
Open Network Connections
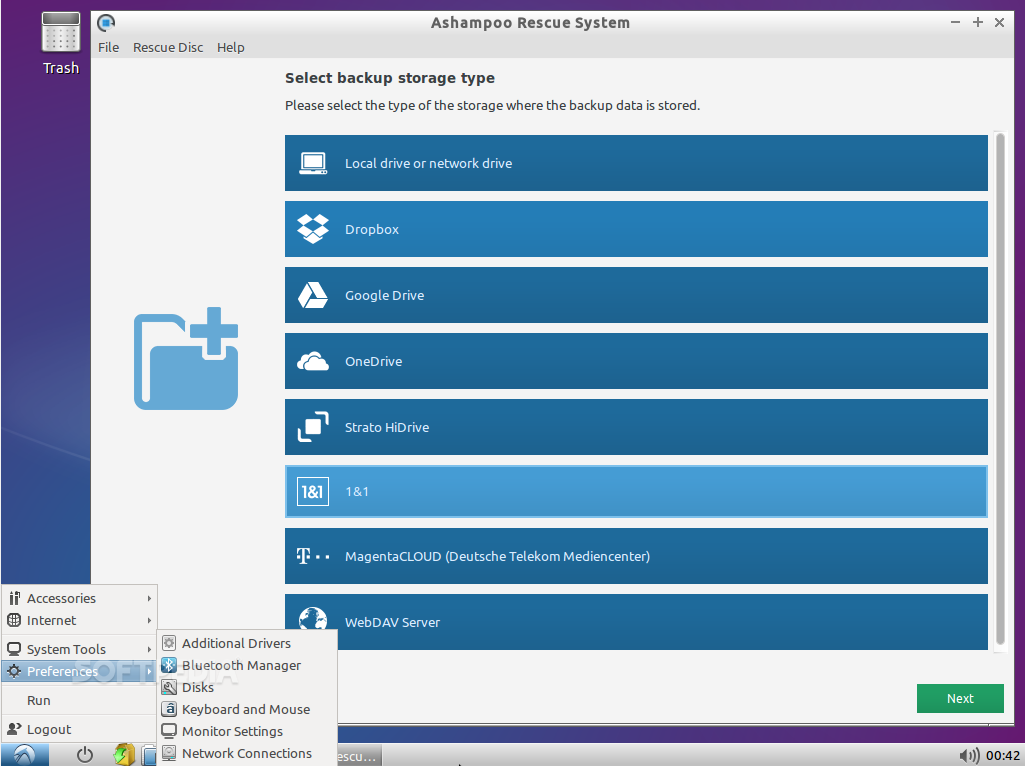pyautogui.click(x=247, y=754)
